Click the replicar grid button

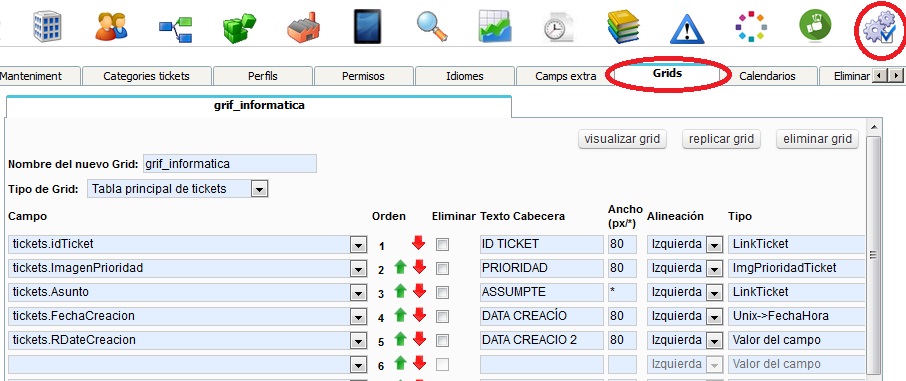click(721, 139)
